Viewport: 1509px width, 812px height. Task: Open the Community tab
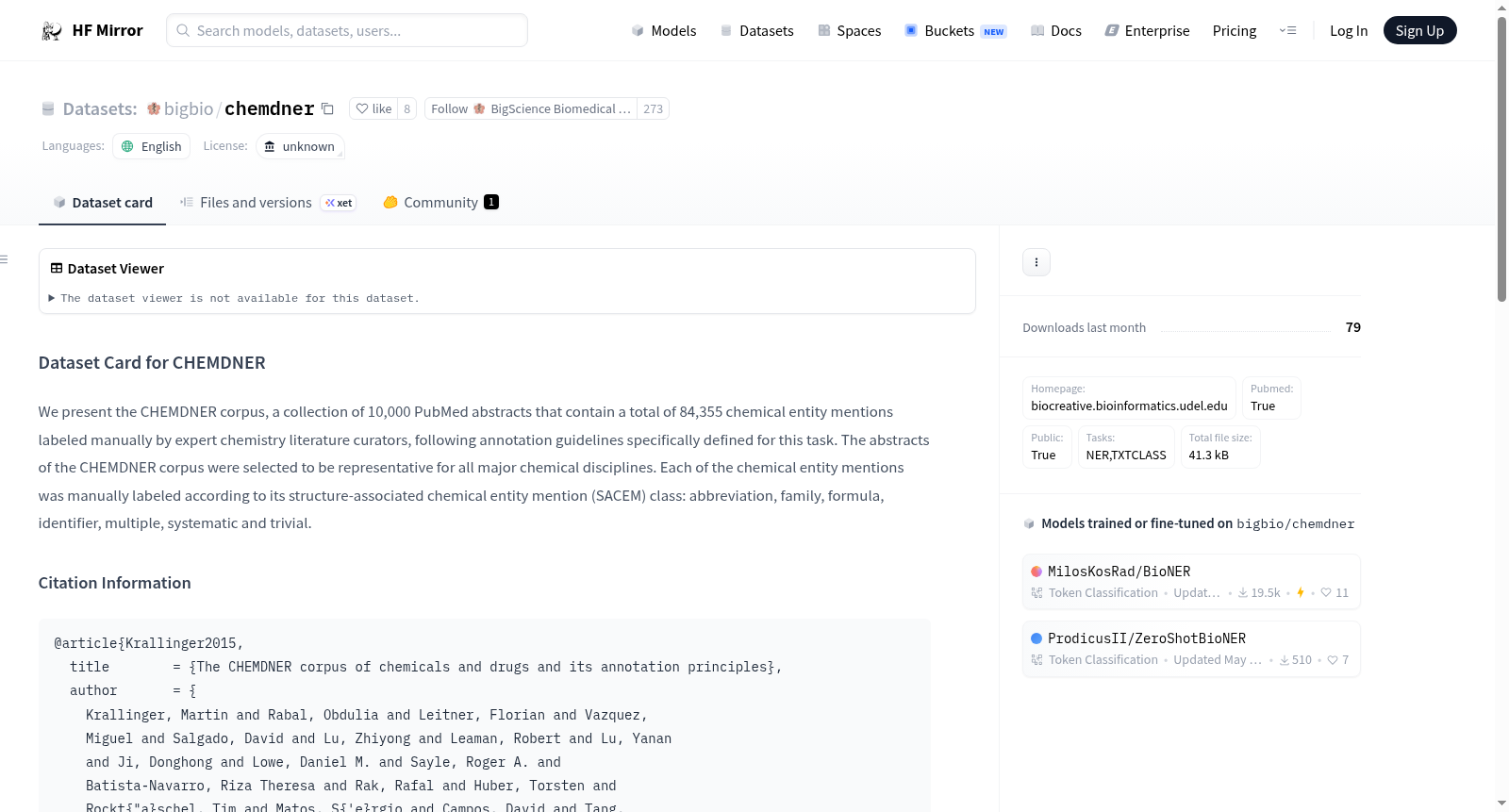[440, 203]
